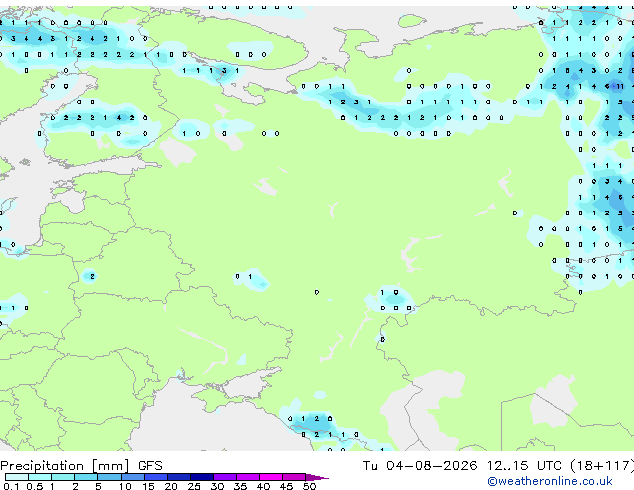Click the 5–10 mm legend color swatch

click(109, 477)
